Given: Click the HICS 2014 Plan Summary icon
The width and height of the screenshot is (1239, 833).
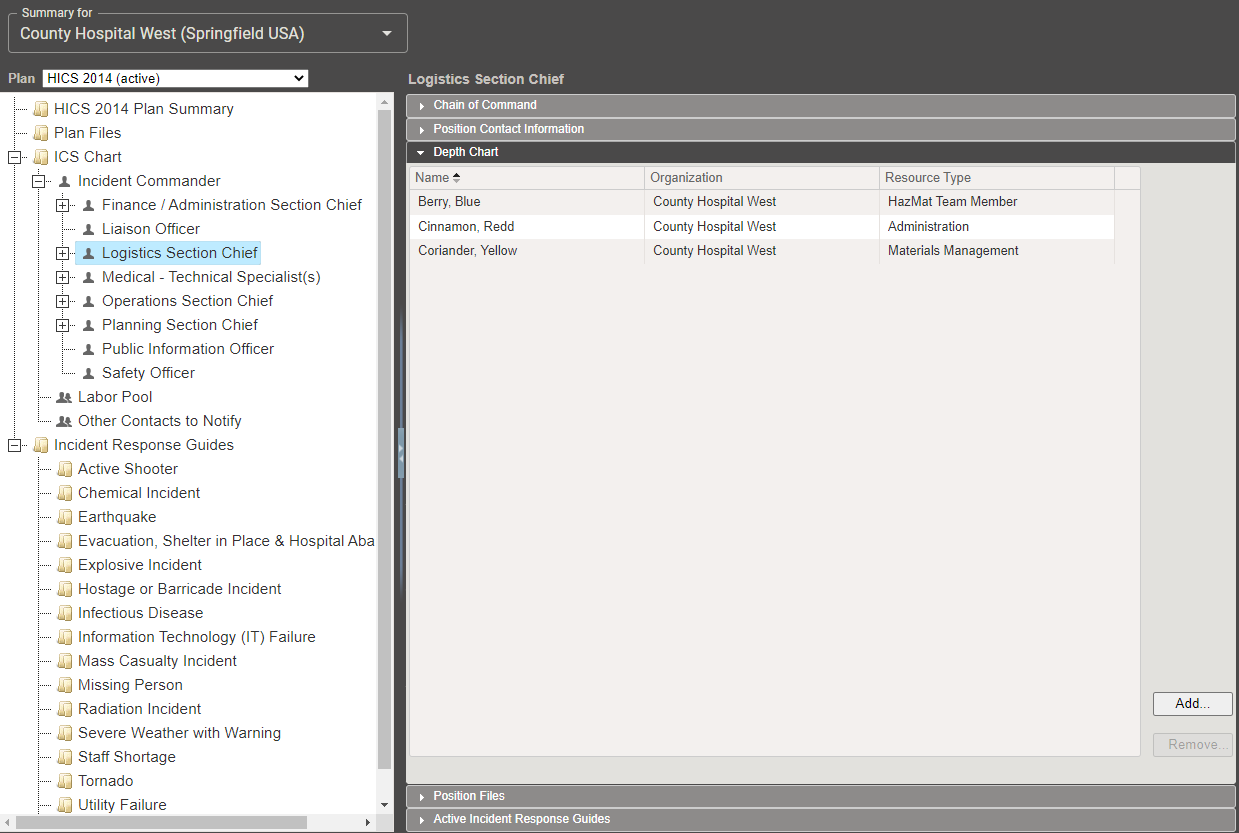Looking at the screenshot, I should [40, 109].
